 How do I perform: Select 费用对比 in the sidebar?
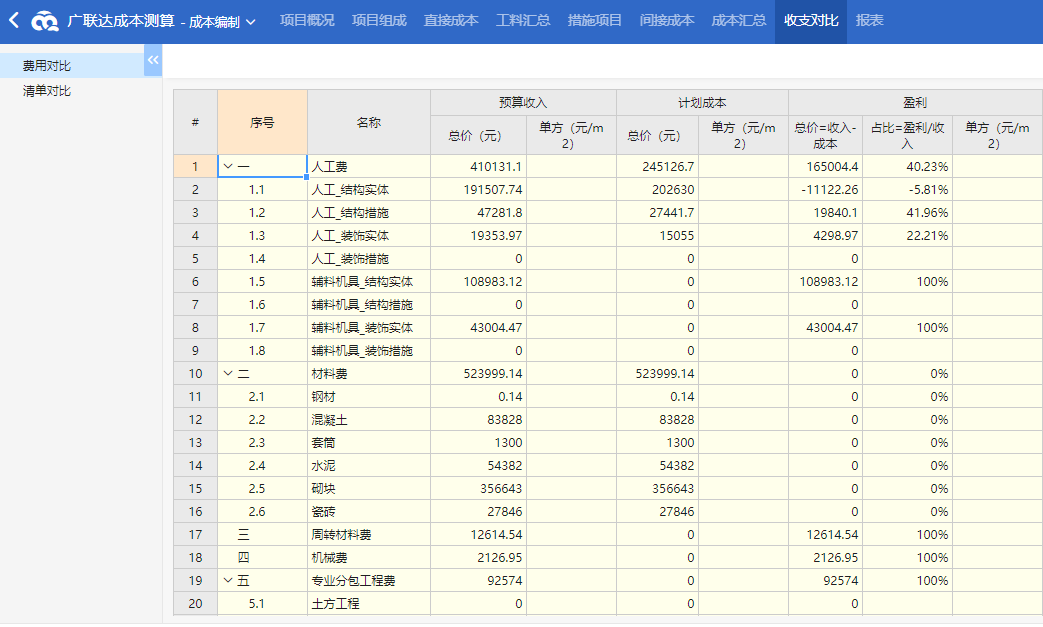pyautogui.click(x=47, y=66)
